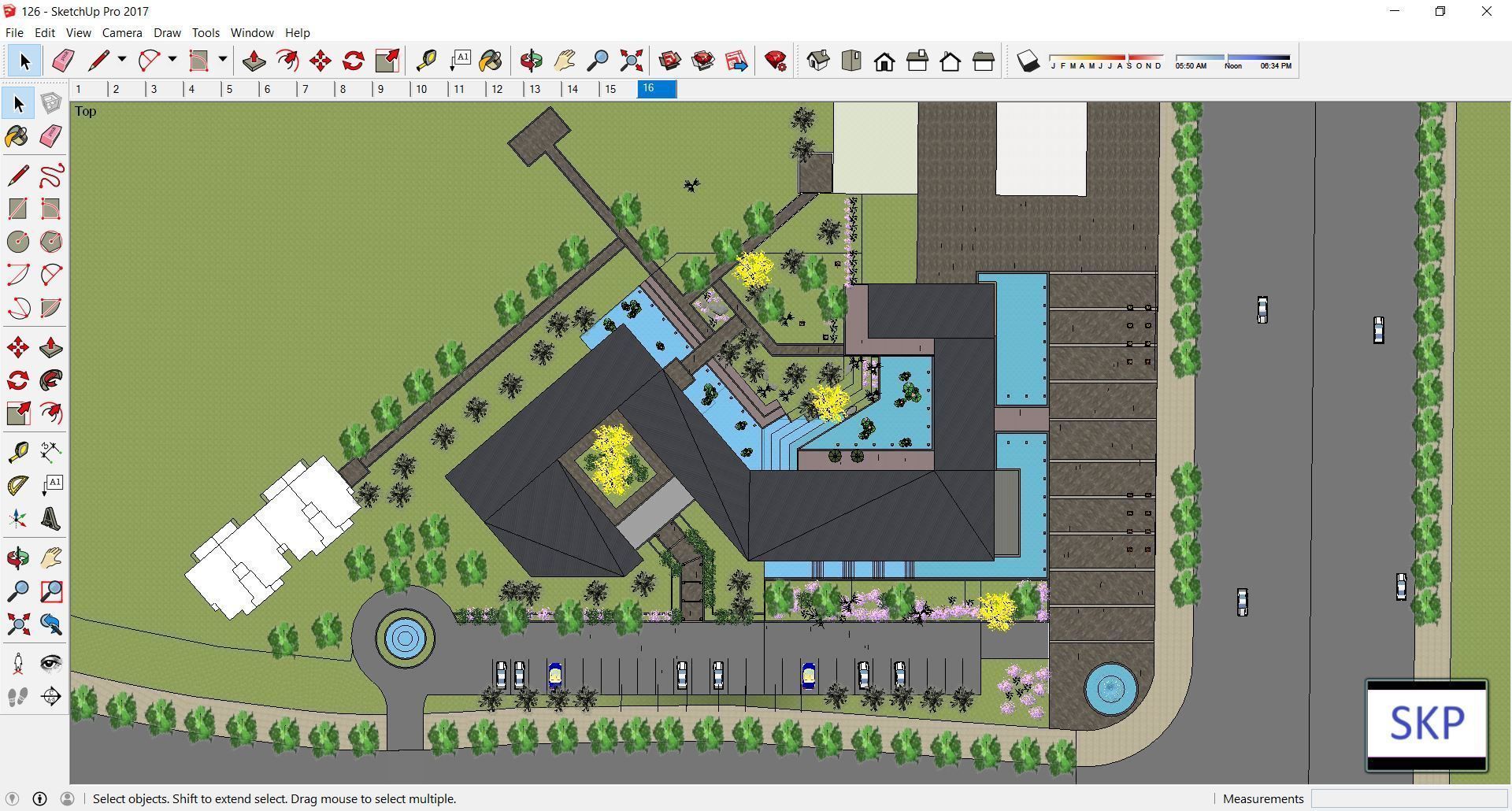This screenshot has width=1512, height=811.
Task: Activate Position Camera tool
Action: point(18,663)
